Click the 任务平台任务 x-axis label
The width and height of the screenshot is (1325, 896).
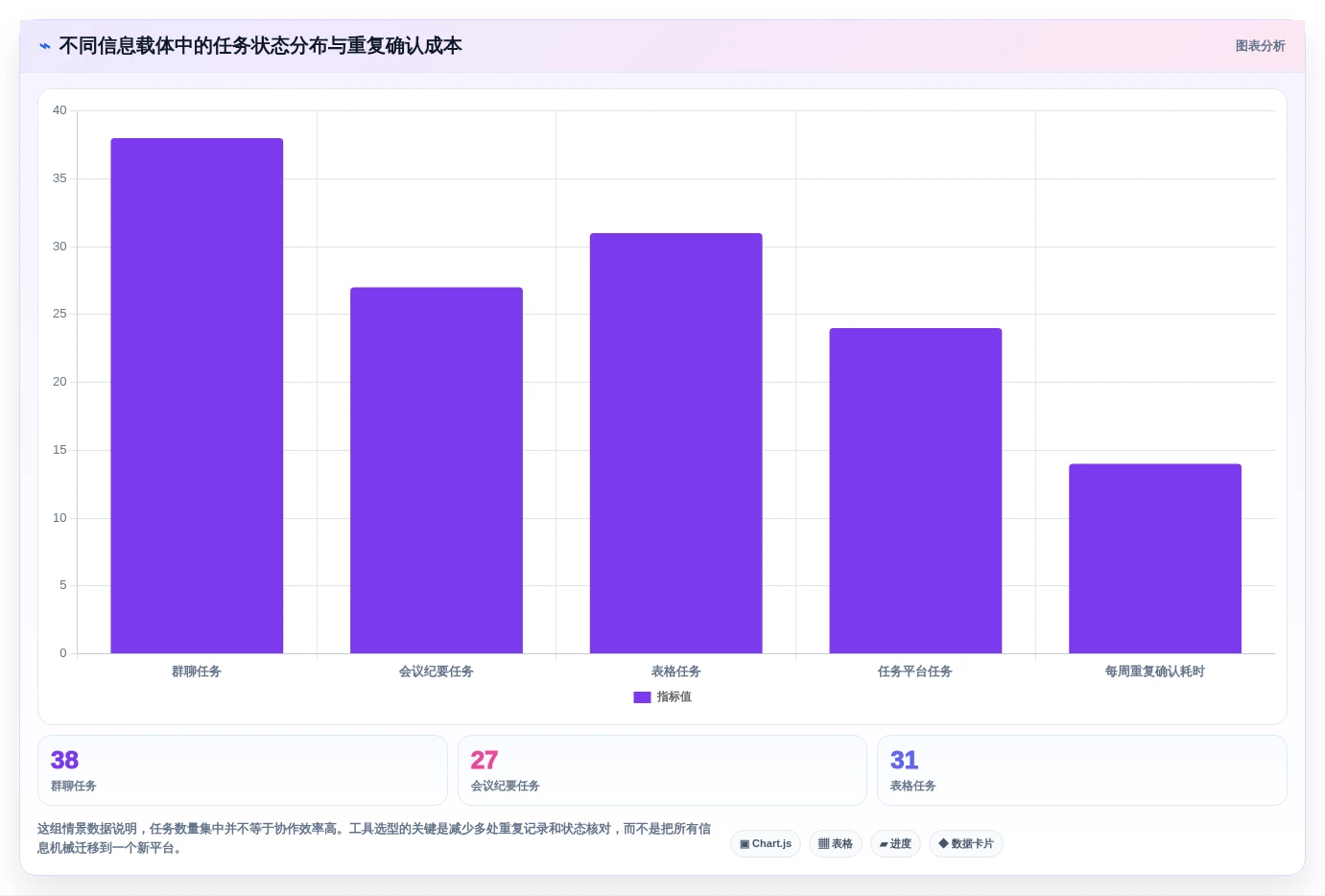[915, 672]
